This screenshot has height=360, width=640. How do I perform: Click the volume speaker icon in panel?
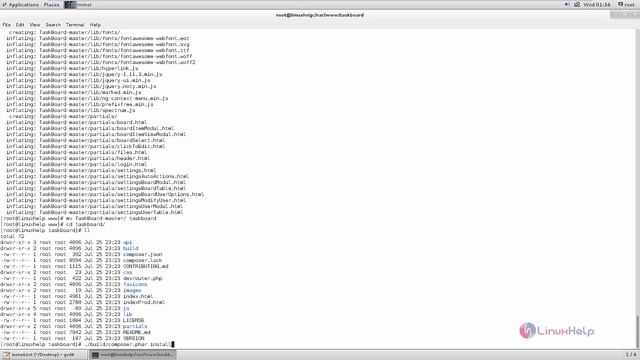[567, 4]
